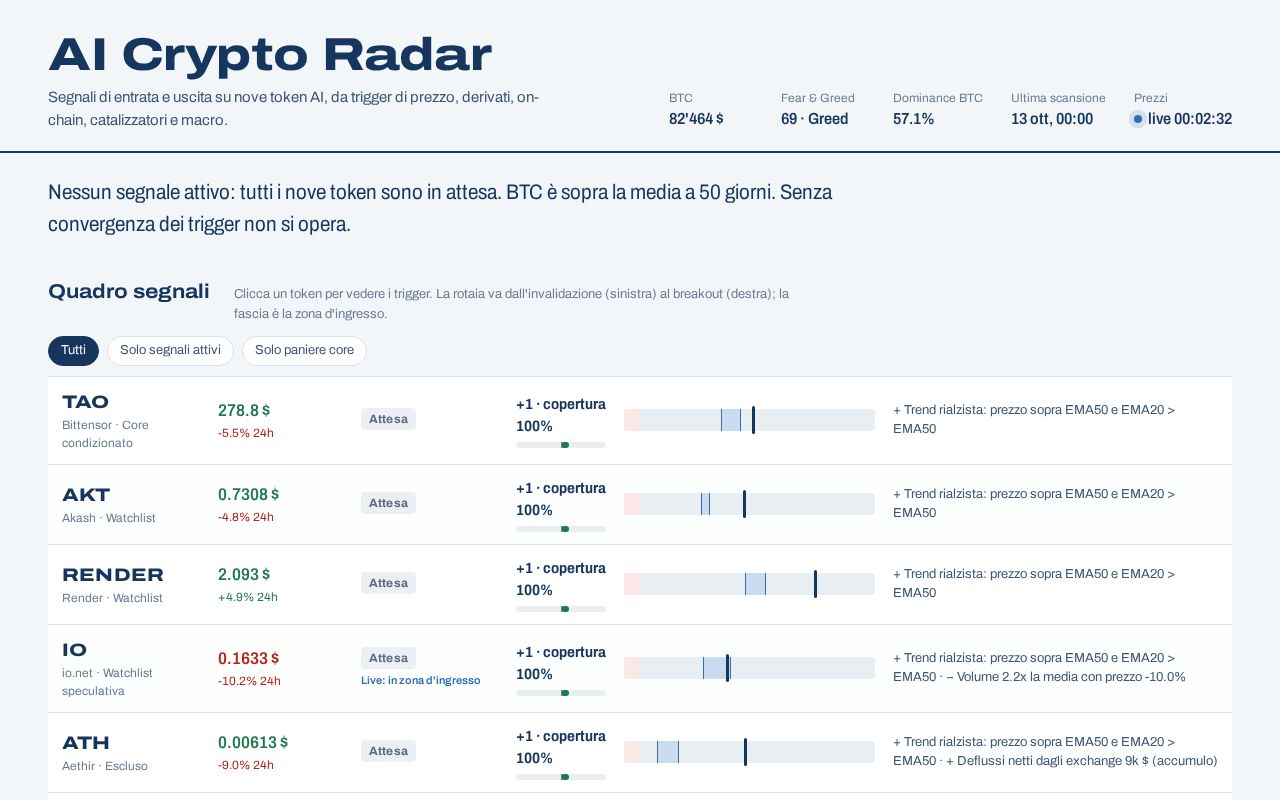Click the Fear & Greed value "69 · Greed"
1280x800 pixels.
[814, 119]
